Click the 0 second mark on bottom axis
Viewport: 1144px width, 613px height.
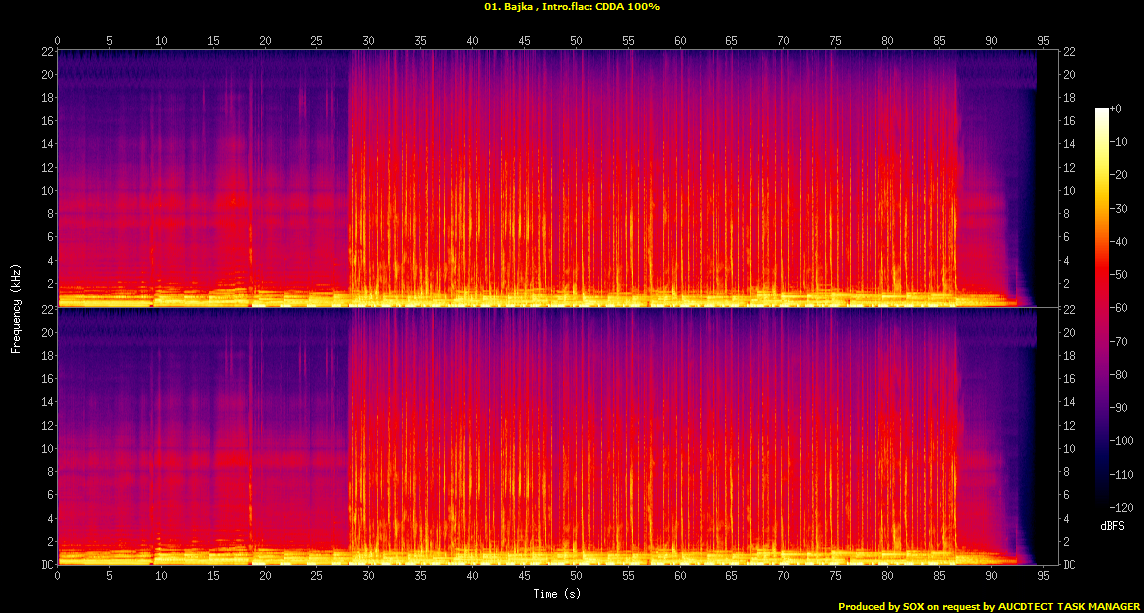coord(58,576)
